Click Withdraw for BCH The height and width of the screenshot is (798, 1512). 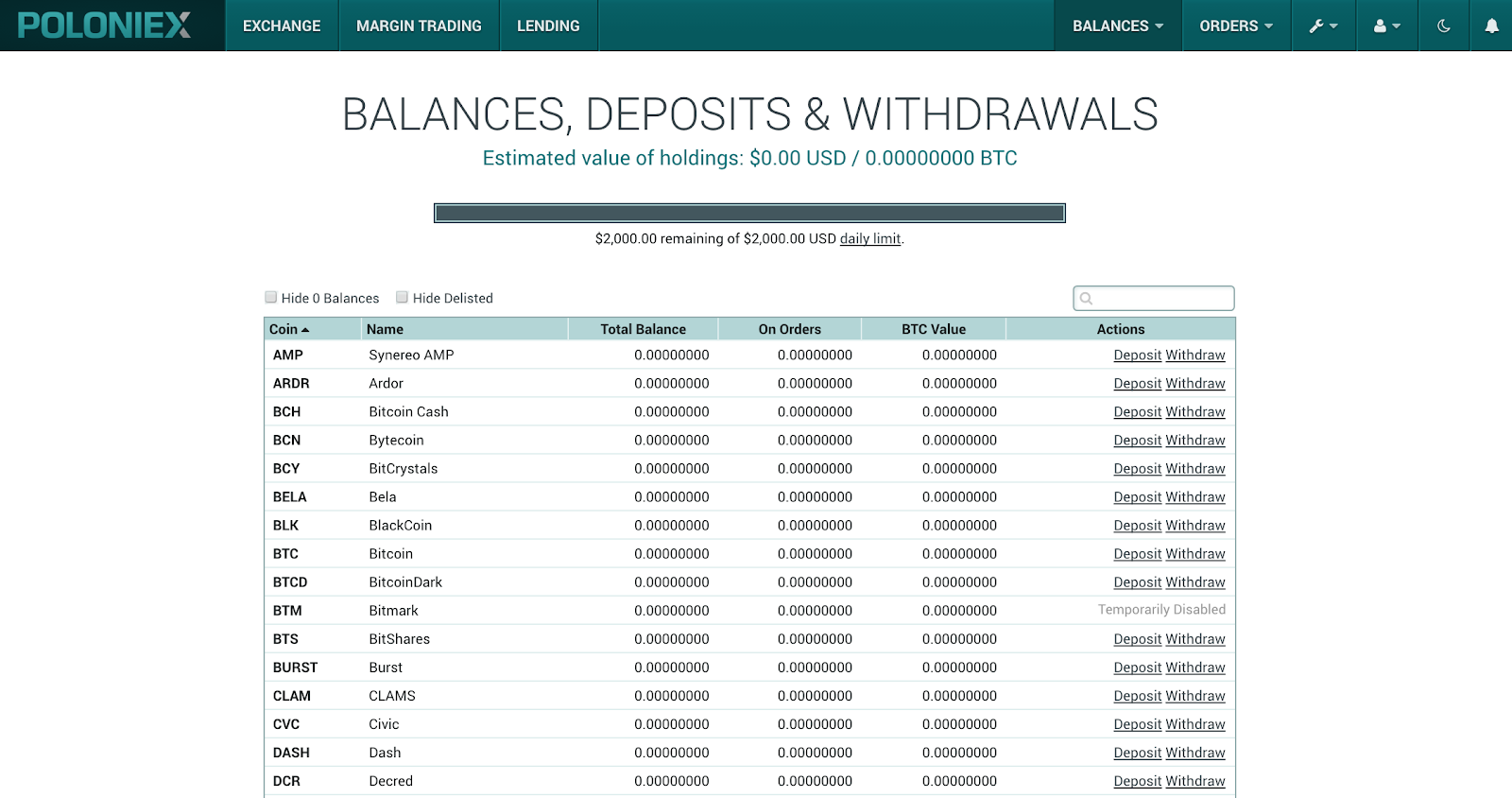1195,411
